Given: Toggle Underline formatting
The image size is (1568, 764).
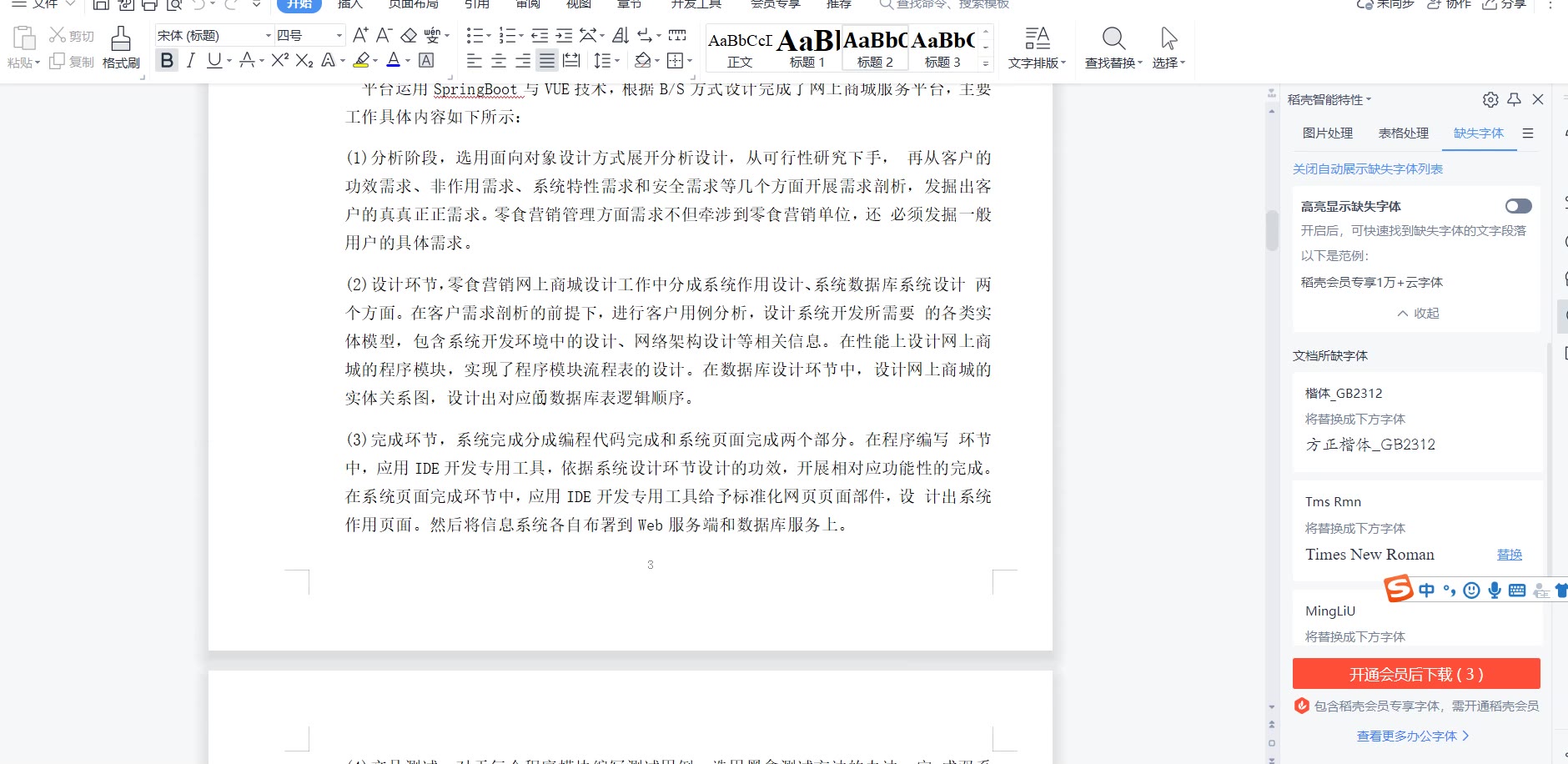Looking at the screenshot, I should 214,60.
